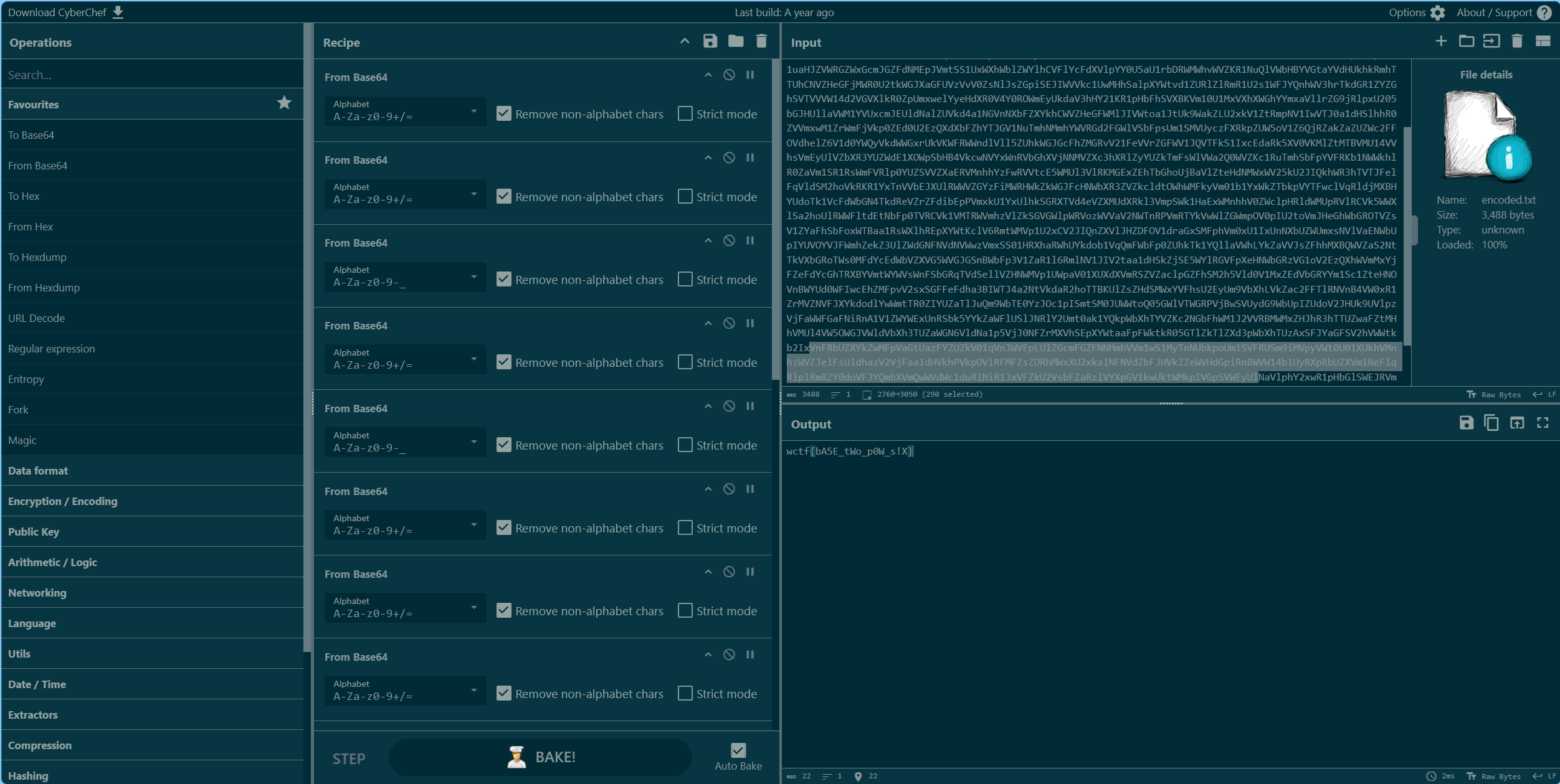This screenshot has height=784, width=1560.
Task: Open Alphabet dropdown in second From Base64
Action: click(x=405, y=194)
